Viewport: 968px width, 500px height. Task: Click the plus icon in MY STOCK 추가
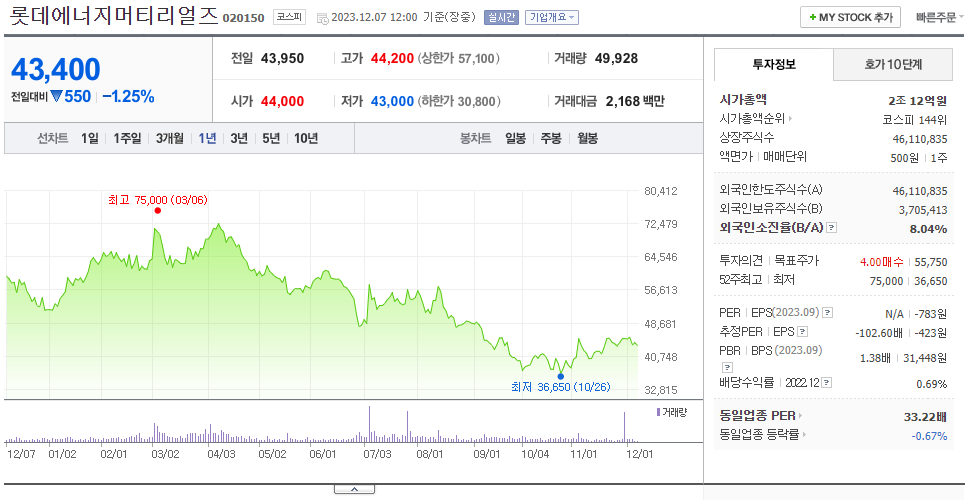point(812,18)
